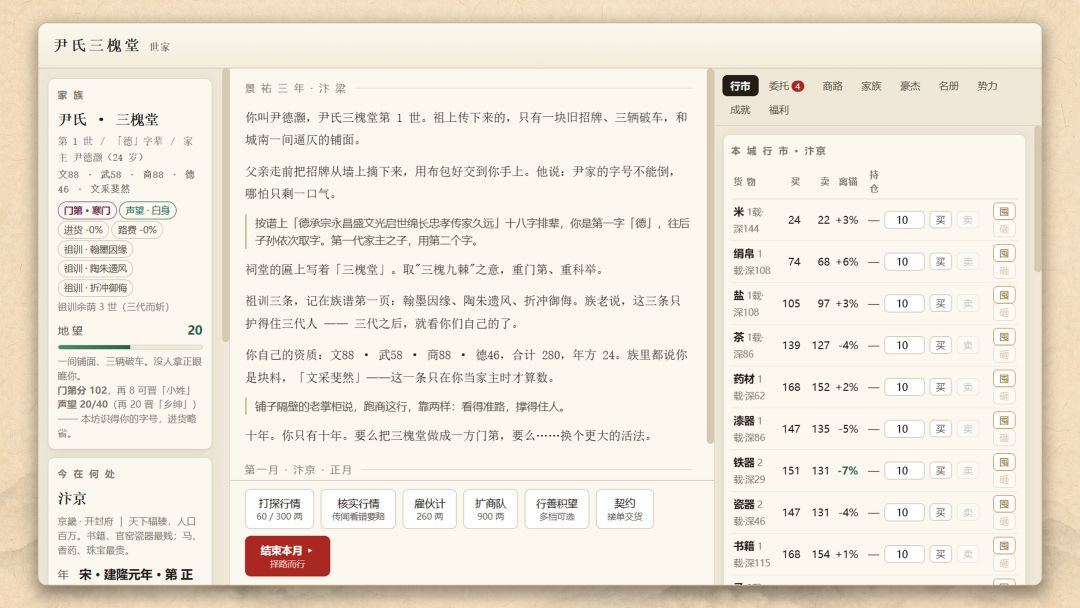This screenshot has width=1080, height=608.
Task: Buy 铁器 using its 买 button
Action: [x=940, y=471]
